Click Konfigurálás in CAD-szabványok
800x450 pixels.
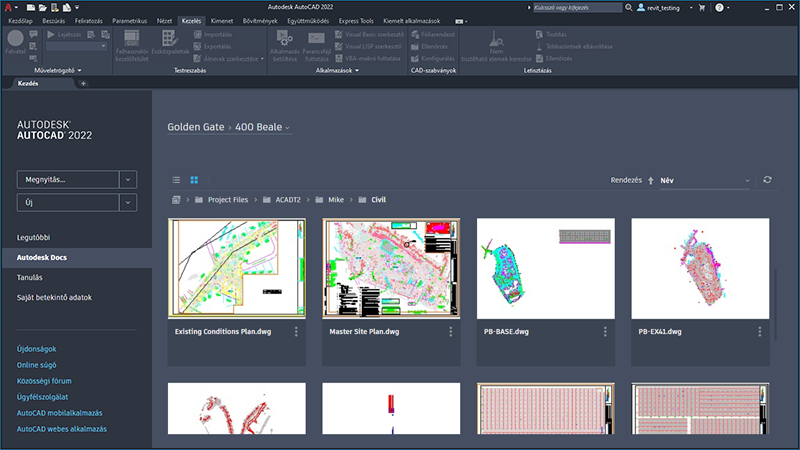click(433, 59)
